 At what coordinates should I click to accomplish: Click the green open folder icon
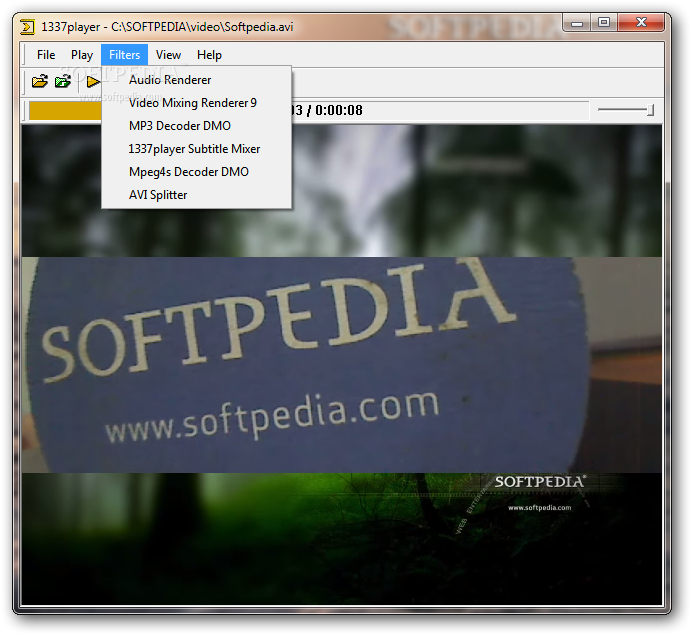pos(63,82)
